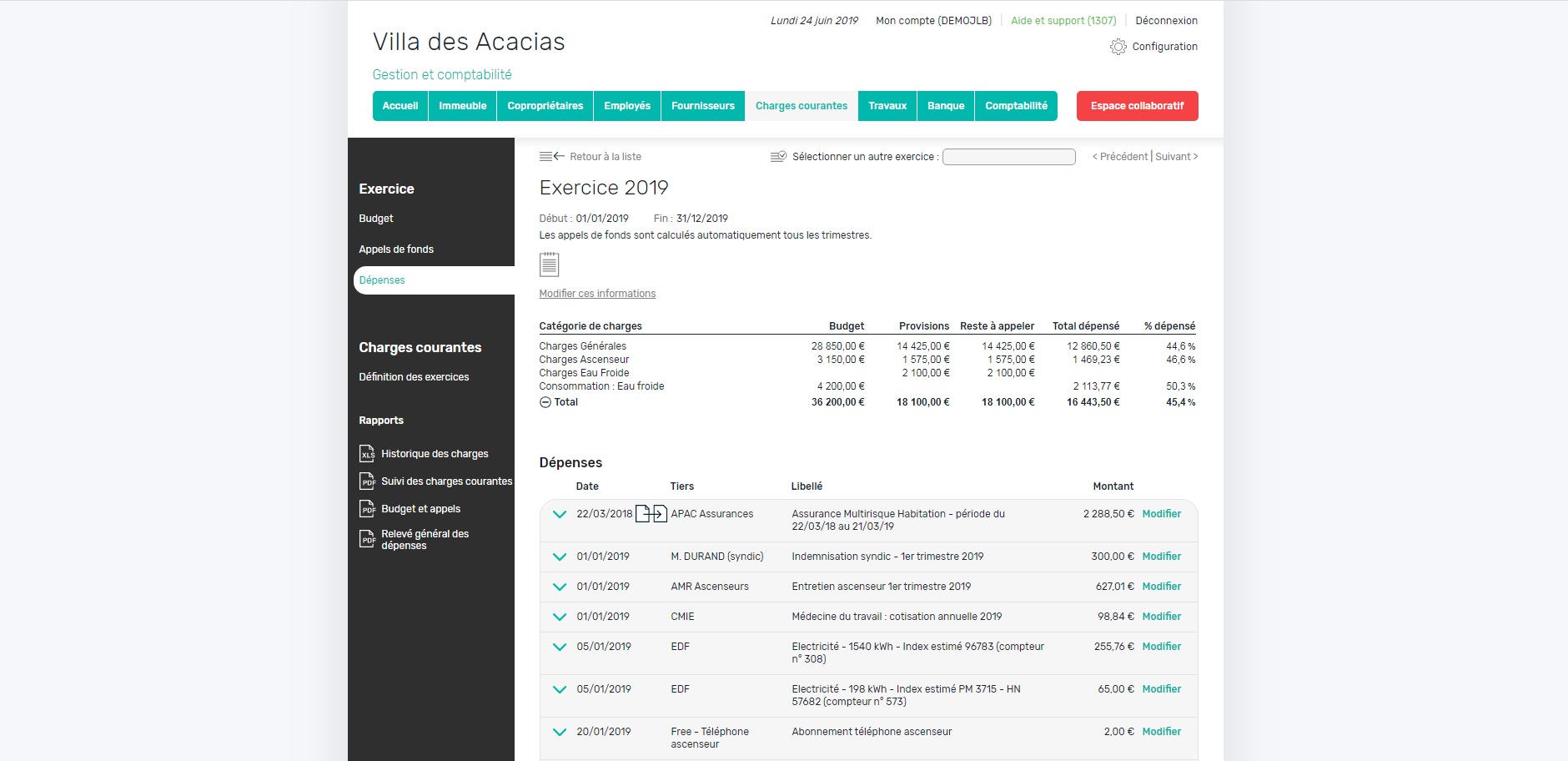1568x761 pixels.
Task: Click the Déconnexion link
Action: pos(1166,21)
